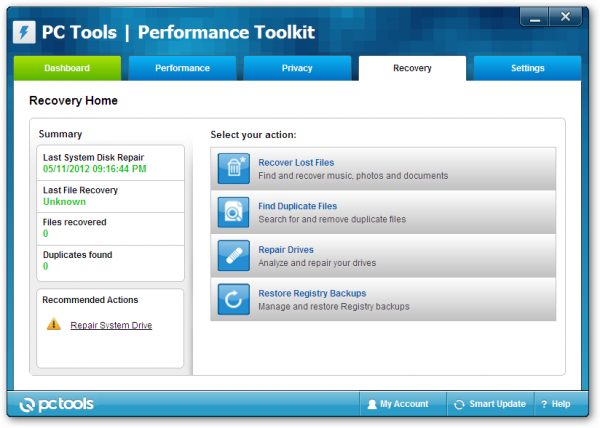Click the Find Duplicate Files magnifier icon
The width and height of the screenshot is (600, 428).
[x=233, y=212]
